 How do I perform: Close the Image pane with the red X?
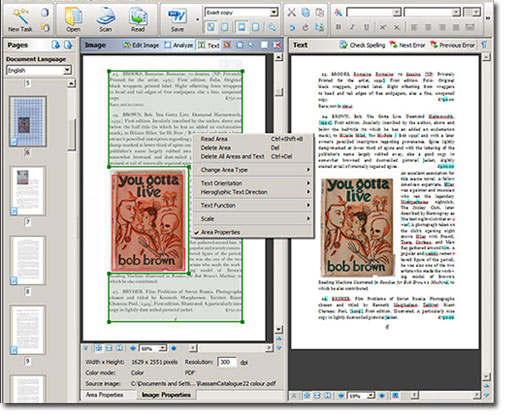pos(277,45)
